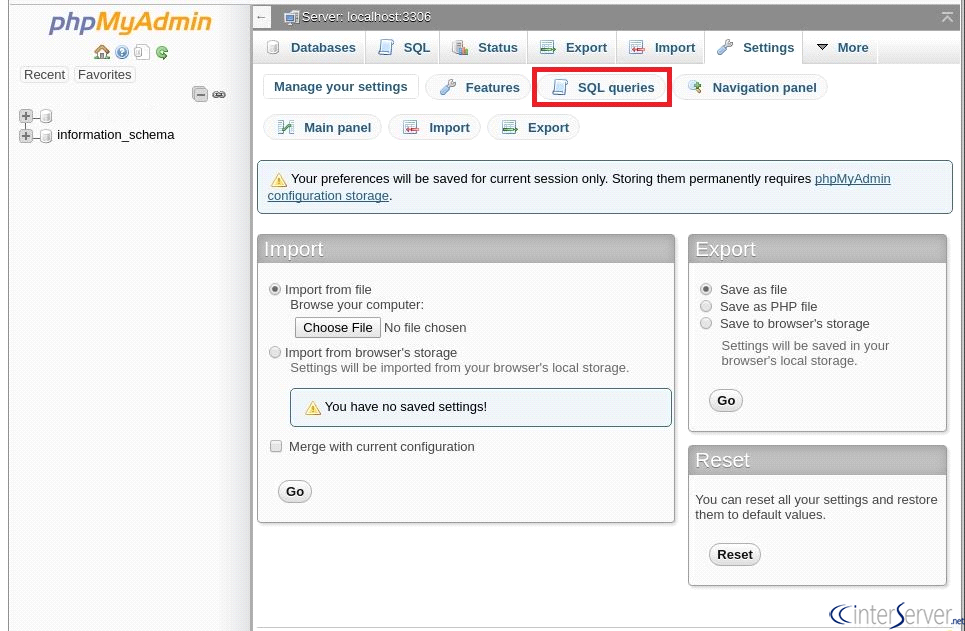Open the More dropdown menu
Screen dimensions: 965x631
[842, 47]
